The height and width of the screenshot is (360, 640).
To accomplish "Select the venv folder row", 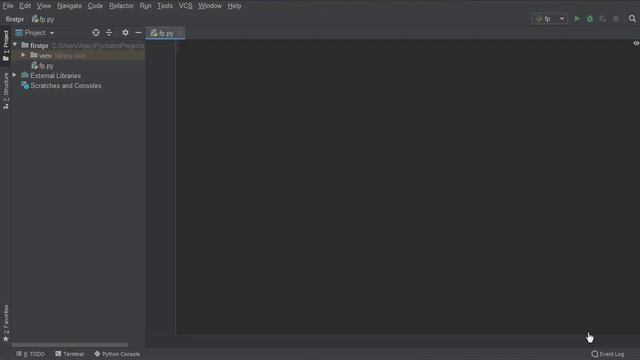I will click(x=78, y=56).
